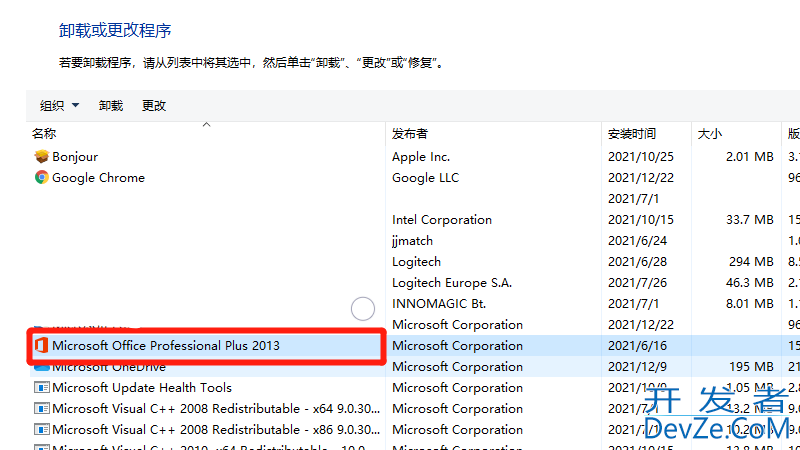800x450 pixels.
Task: Select the Bonjour program row
Action: click(75, 157)
